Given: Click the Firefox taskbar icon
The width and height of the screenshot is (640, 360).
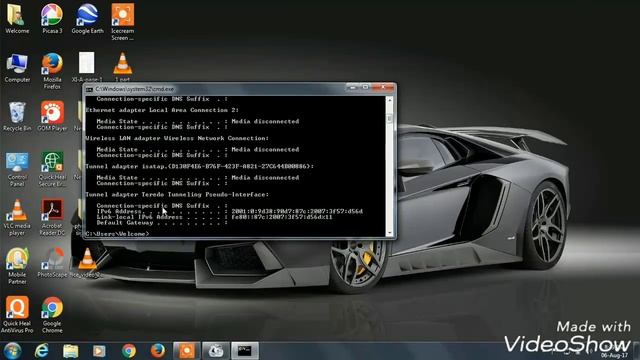Looking at the screenshot, I should [x=158, y=351].
